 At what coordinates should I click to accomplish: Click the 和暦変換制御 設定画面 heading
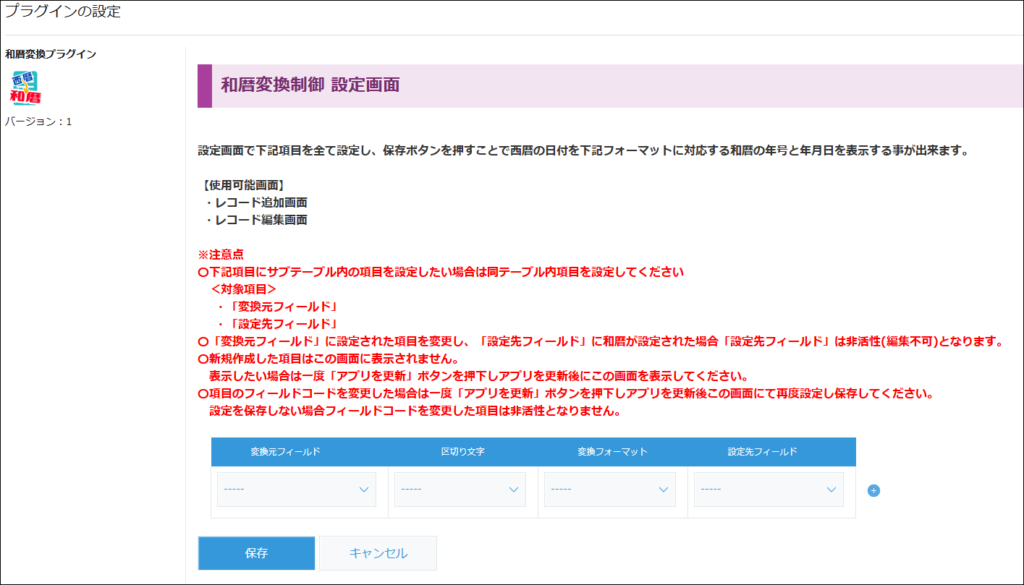(x=310, y=86)
